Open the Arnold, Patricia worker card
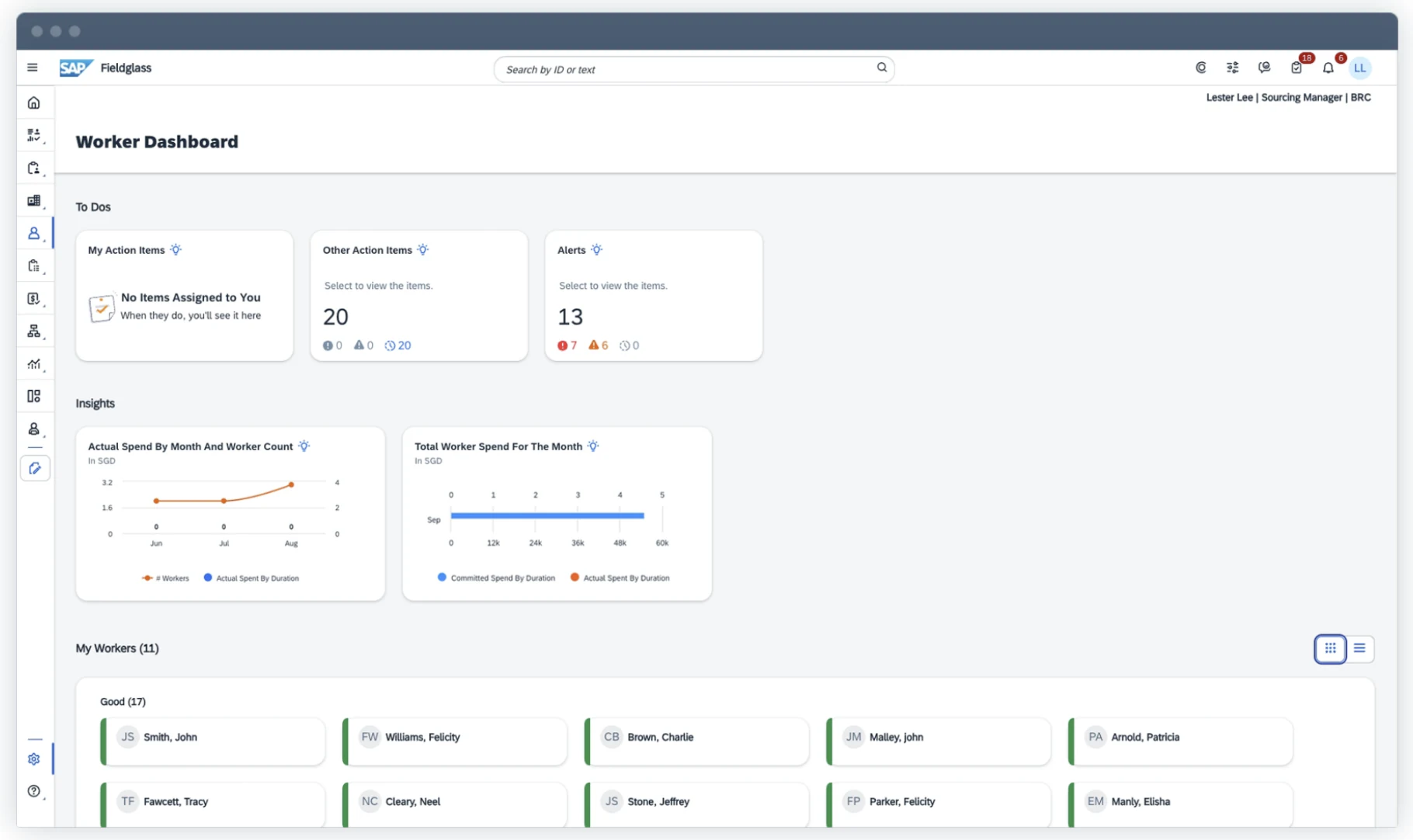Screen dimensions: 1413x840 point(1181,741)
